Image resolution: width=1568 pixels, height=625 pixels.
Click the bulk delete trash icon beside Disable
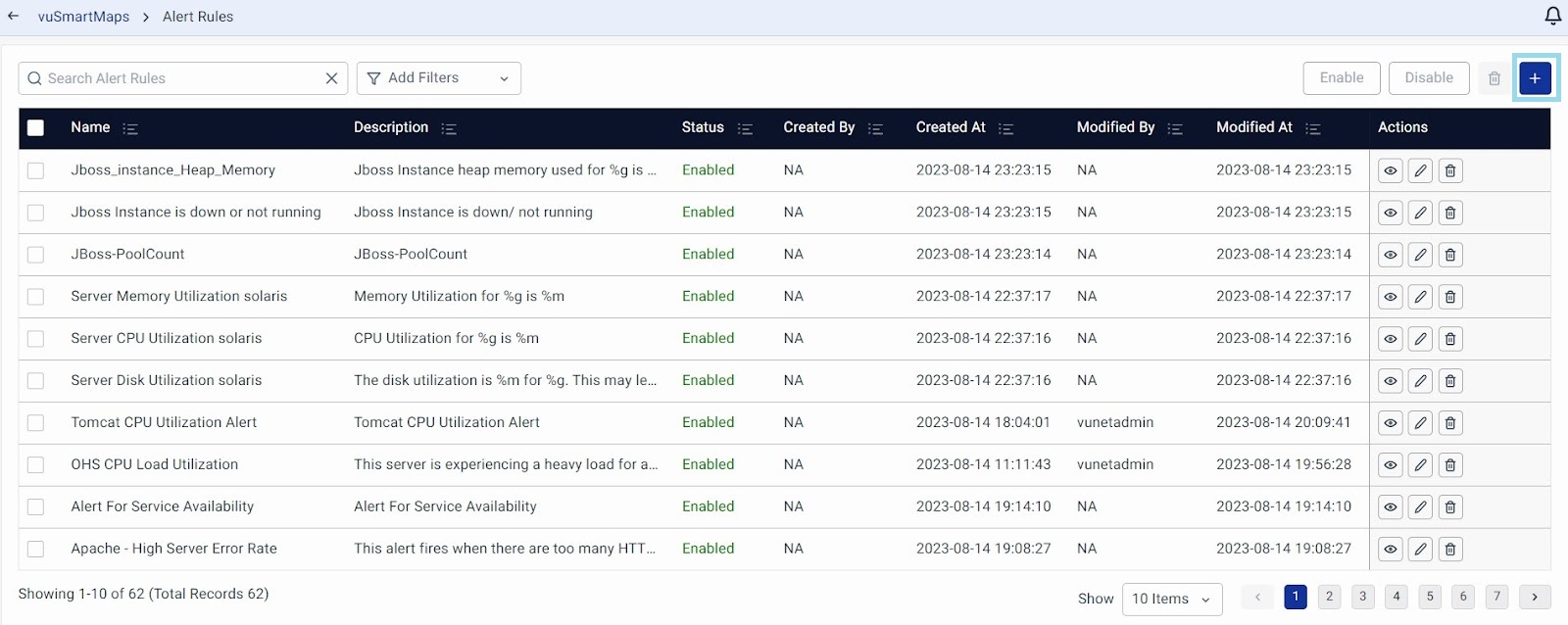(x=1494, y=78)
